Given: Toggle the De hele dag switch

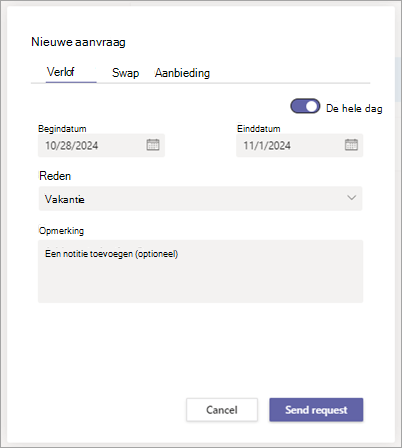Looking at the screenshot, I should pyautogui.click(x=305, y=106).
